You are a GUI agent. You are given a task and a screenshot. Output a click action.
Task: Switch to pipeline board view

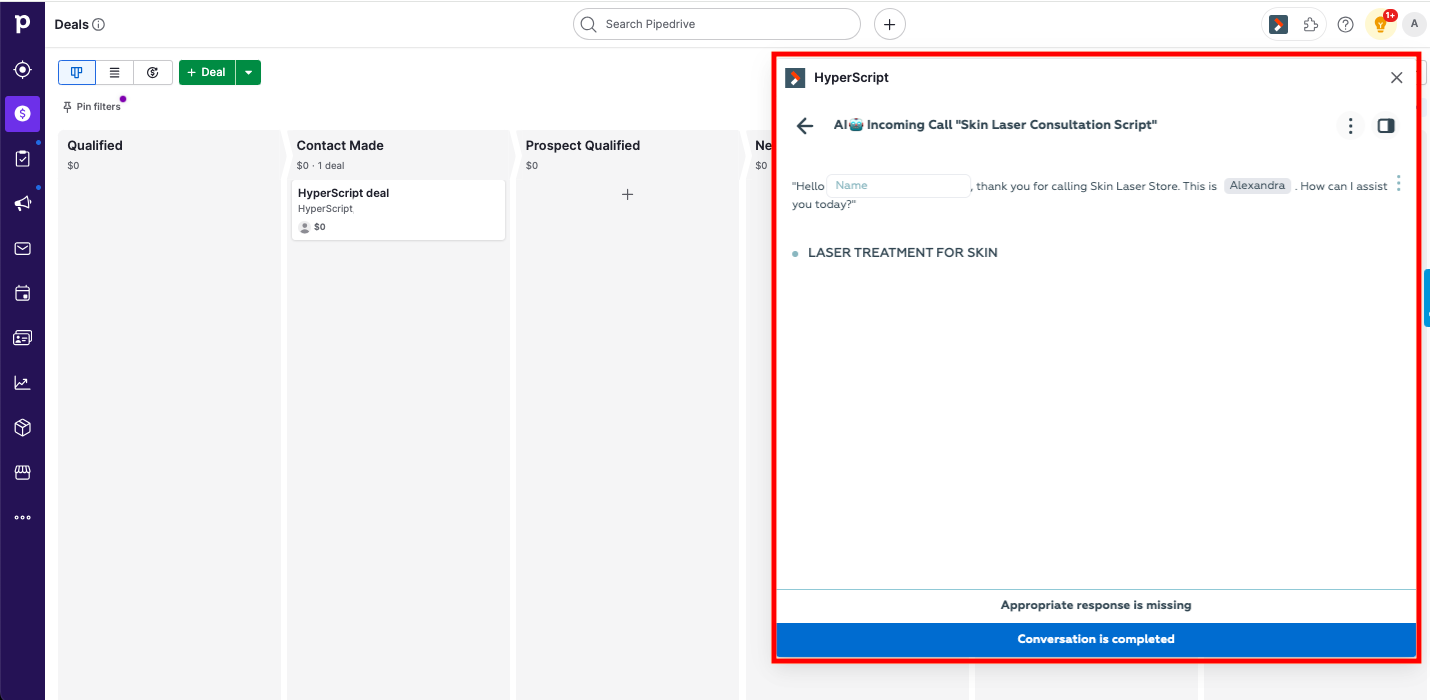pyautogui.click(x=77, y=72)
